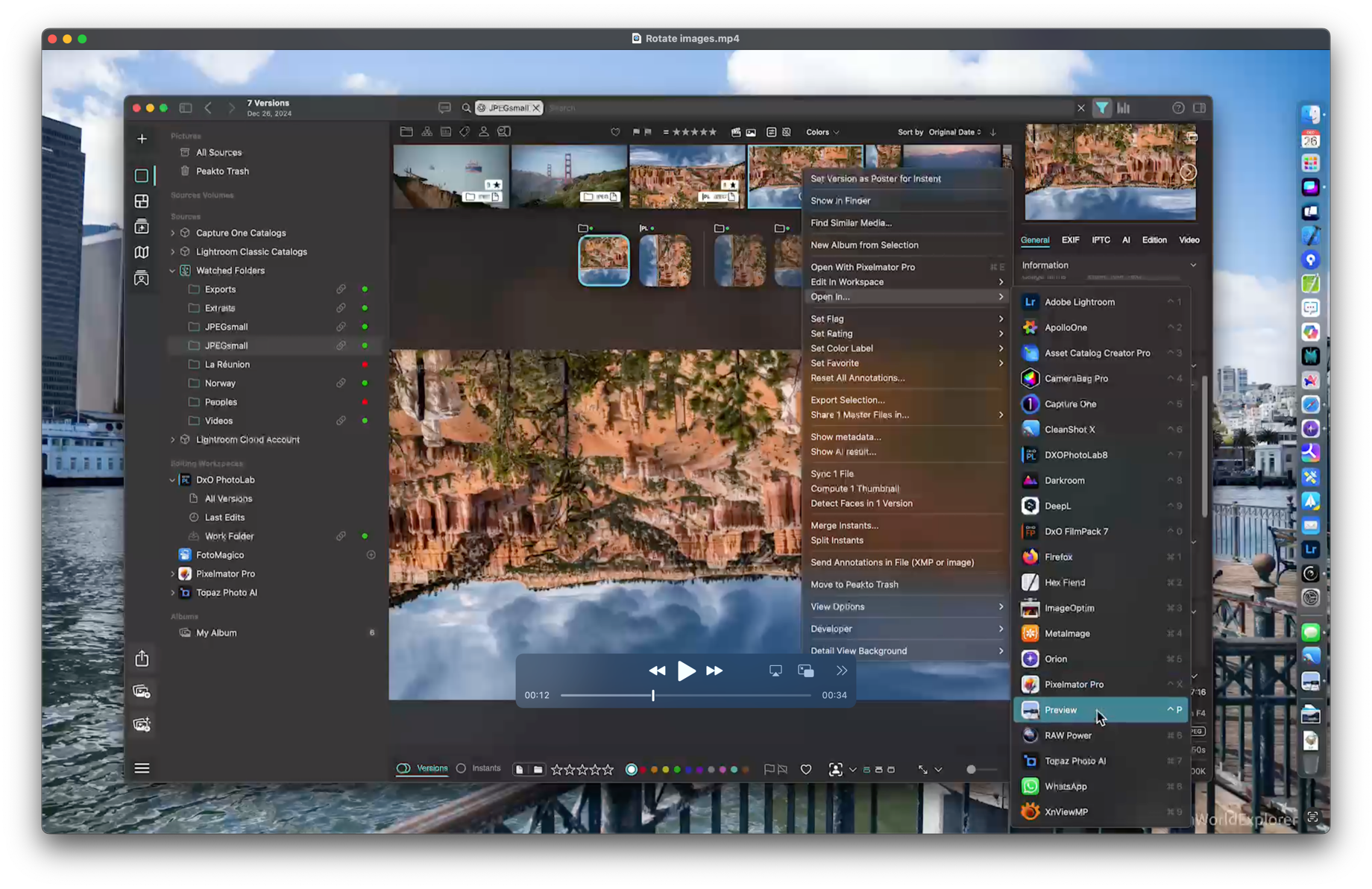The image size is (1372, 889).
Task: Collapse DxO PhotoLab workspace
Action: (173, 480)
